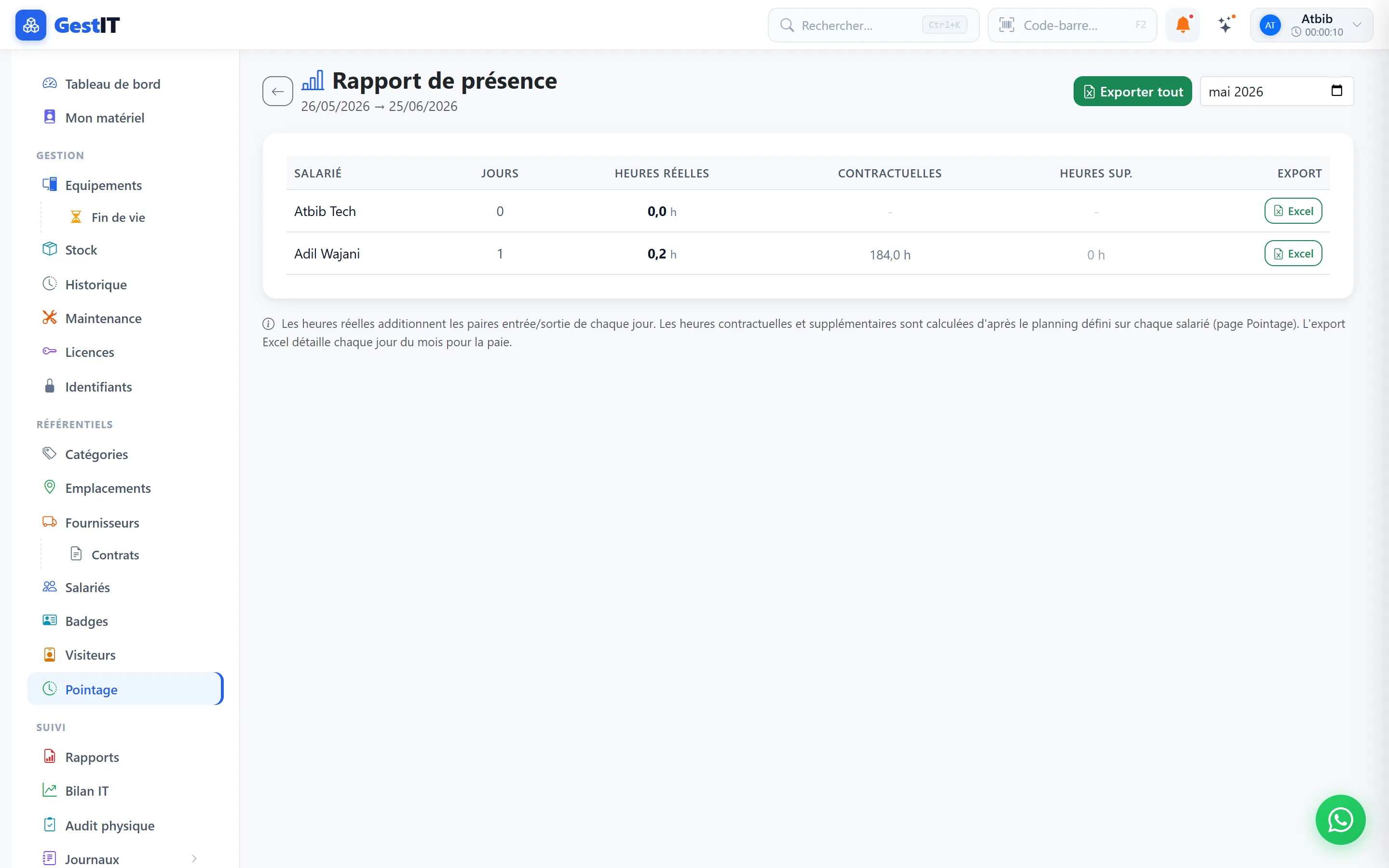This screenshot has height=868, width=1389.
Task: Open Mon matériel page
Action: pos(125,118)
